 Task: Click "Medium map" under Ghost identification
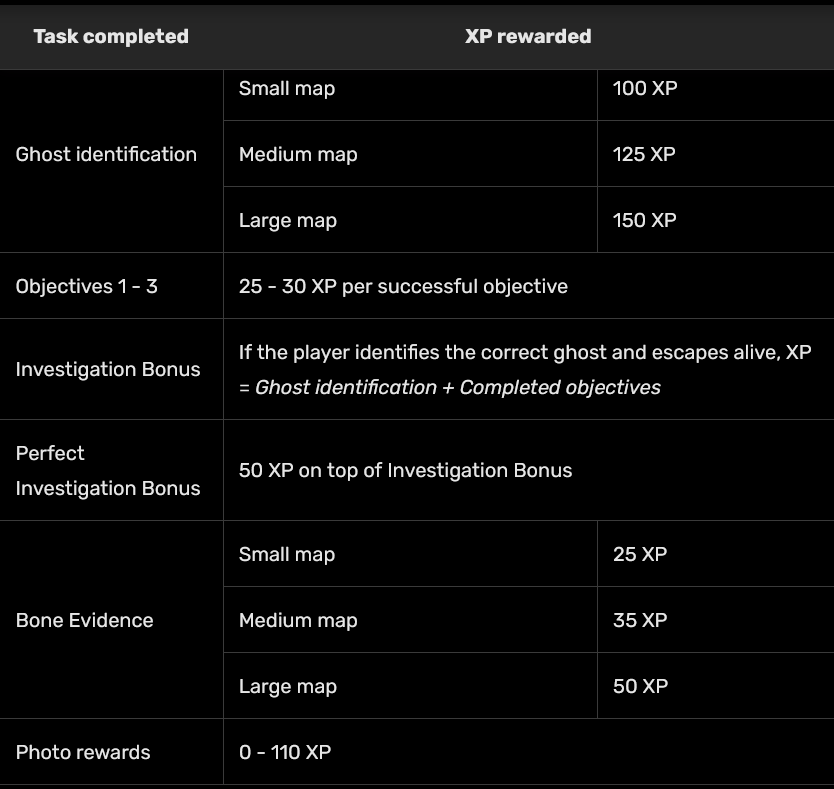pyautogui.click(x=298, y=154)
